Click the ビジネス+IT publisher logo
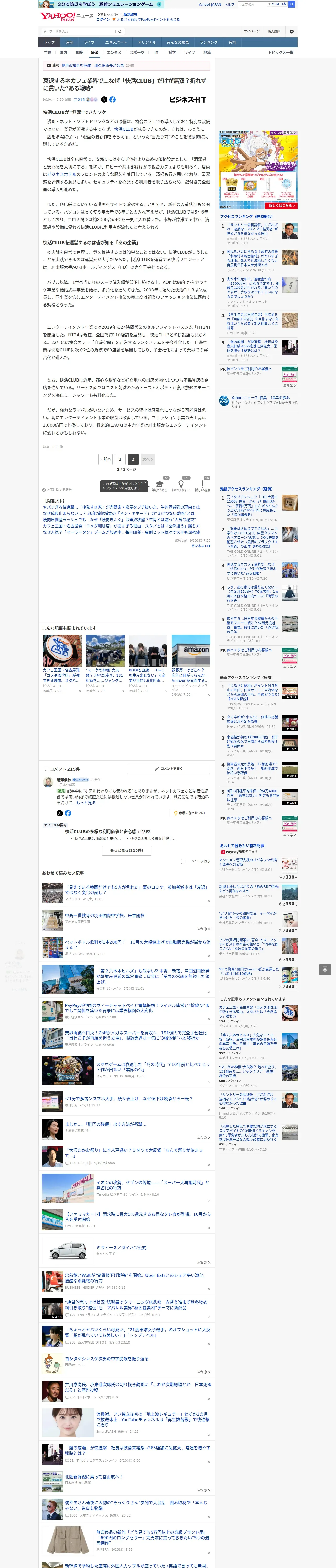This screenshot has width=336, height=1568. [188, 99]
